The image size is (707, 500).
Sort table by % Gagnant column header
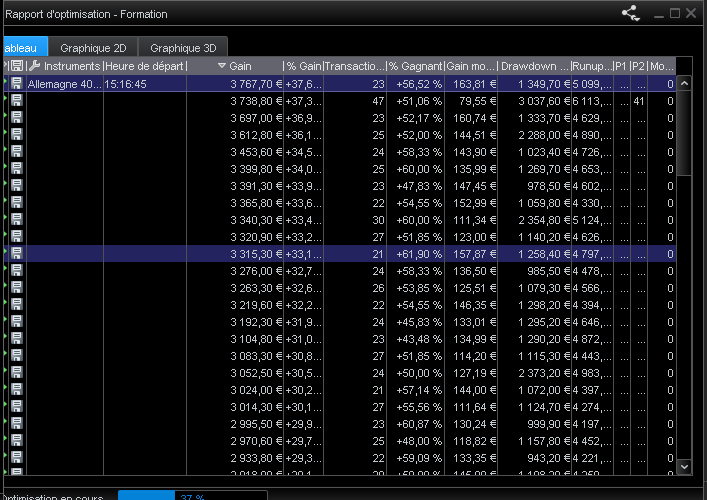[414, 66]
